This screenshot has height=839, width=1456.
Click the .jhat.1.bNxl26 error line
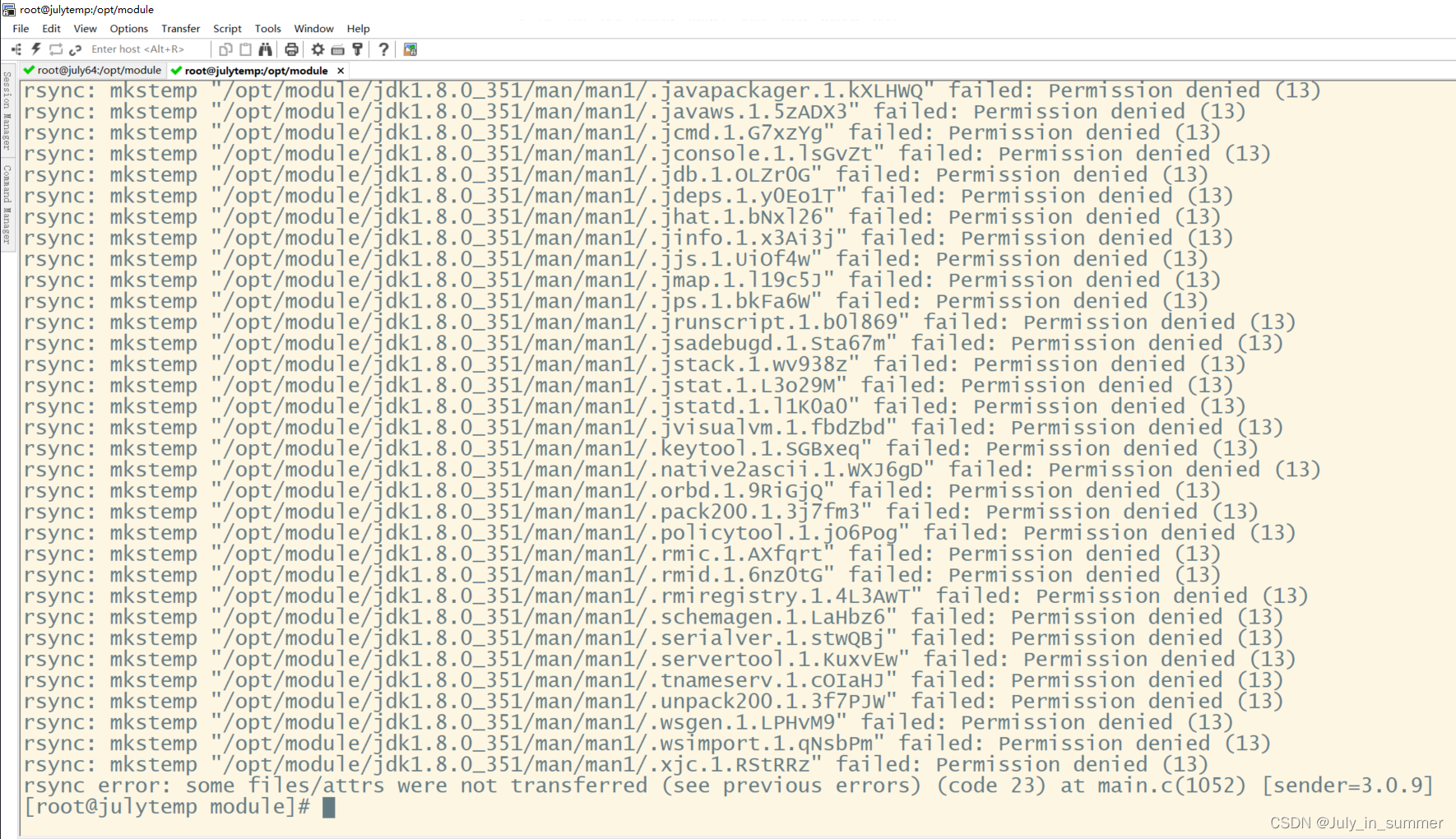coord(622,217)
